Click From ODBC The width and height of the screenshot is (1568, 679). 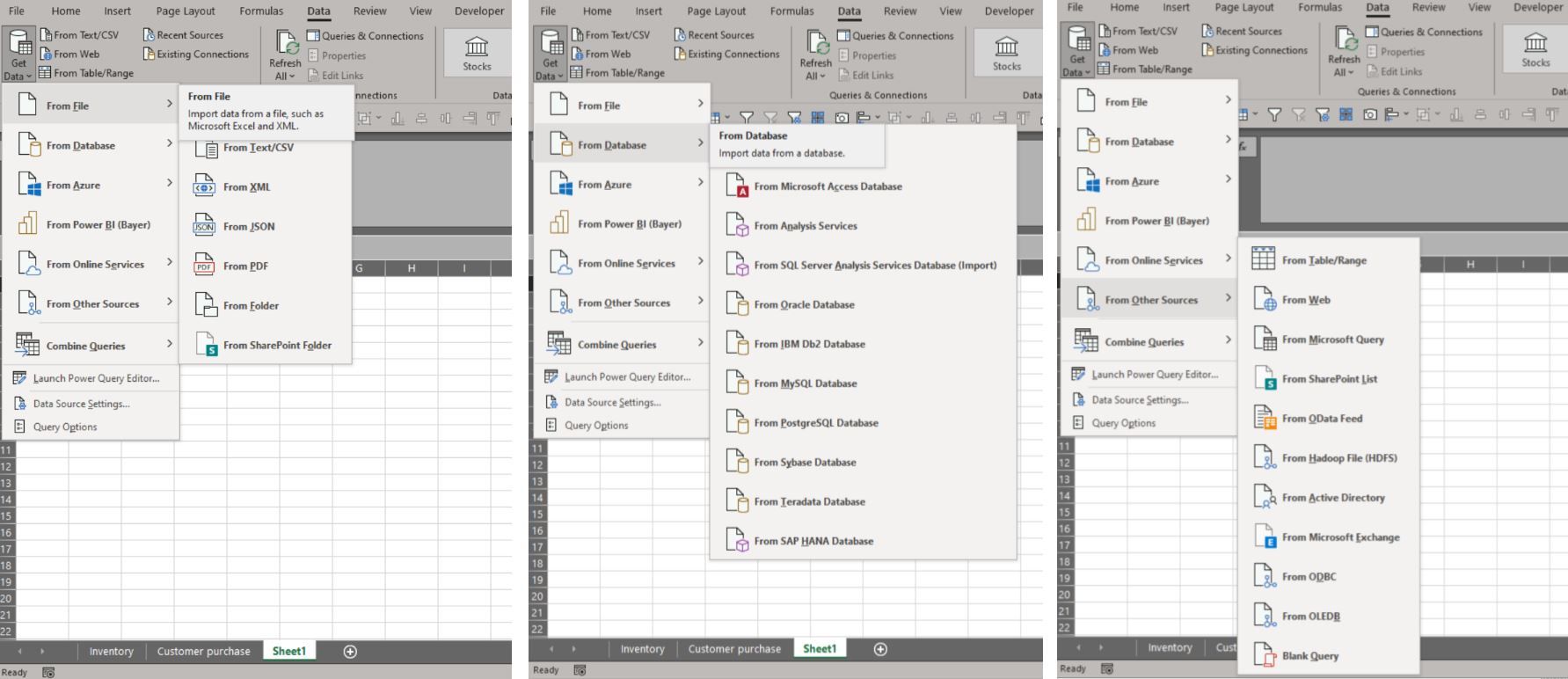(x=1328, y=577)
